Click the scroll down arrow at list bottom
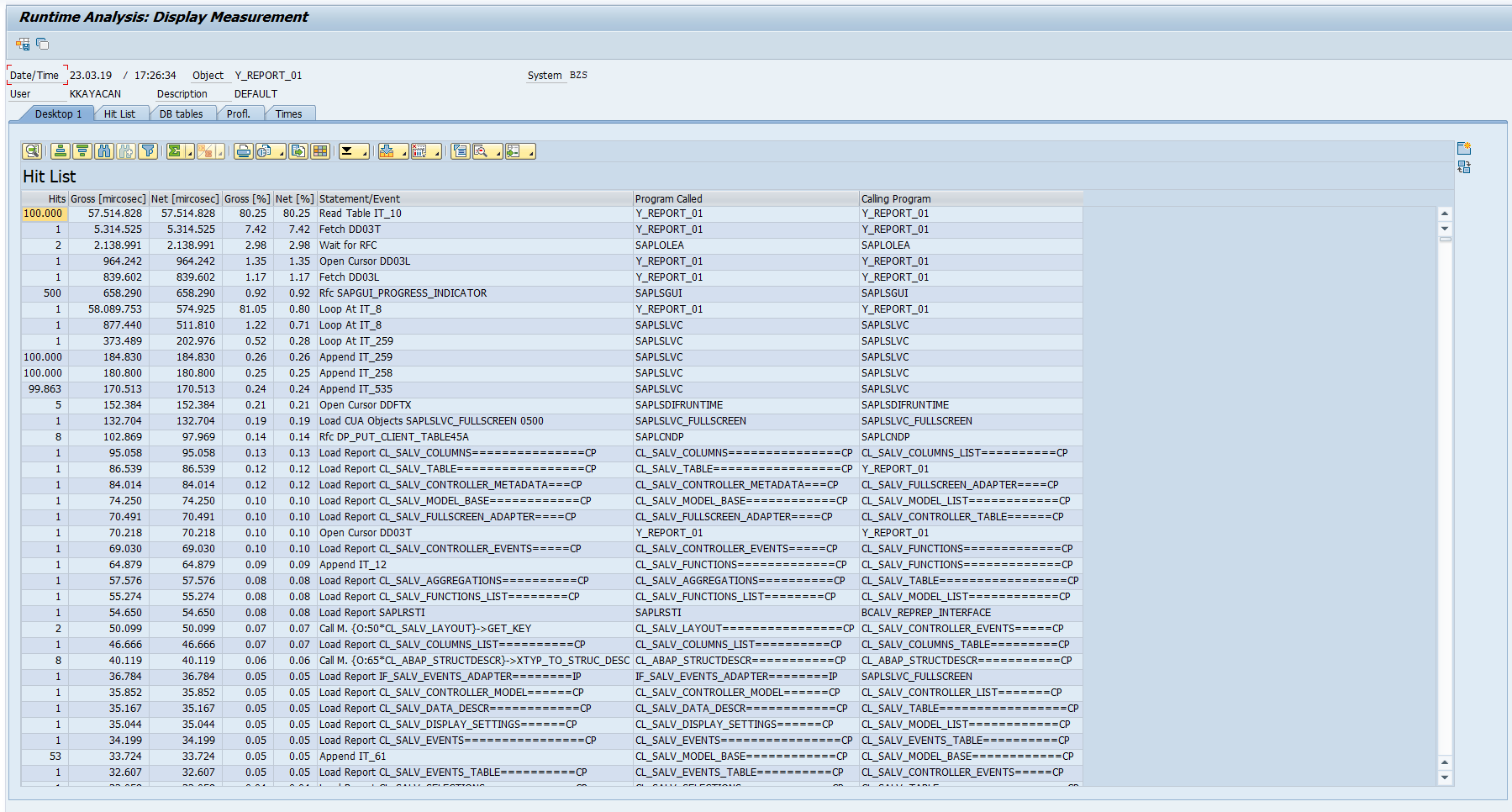The image size is (1512, 812). (x=1445, y=778)
